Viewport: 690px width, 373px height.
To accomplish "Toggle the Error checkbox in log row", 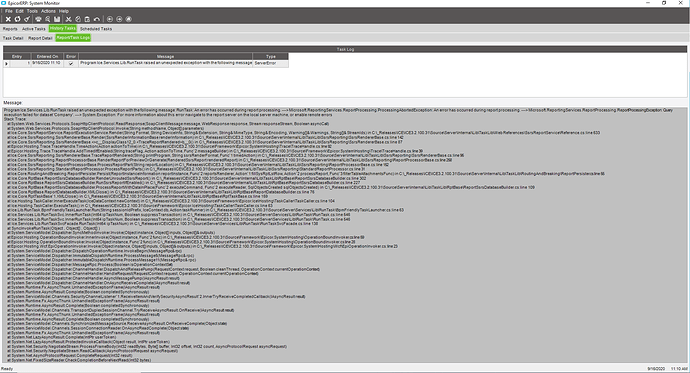I will (x=71, y=63).
